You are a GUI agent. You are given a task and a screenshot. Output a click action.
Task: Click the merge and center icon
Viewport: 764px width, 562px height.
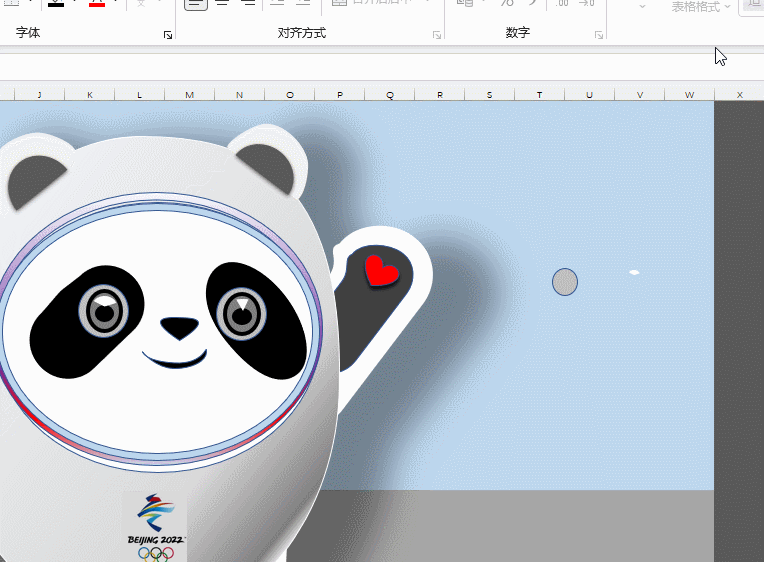coord(340,2)
